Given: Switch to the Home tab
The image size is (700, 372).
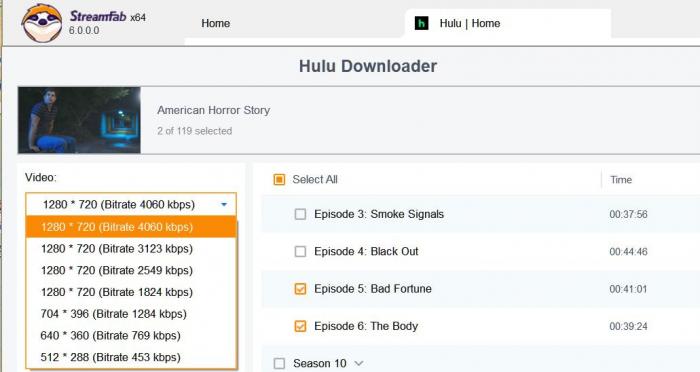Looking at the screenshot, I should point(216,23).
